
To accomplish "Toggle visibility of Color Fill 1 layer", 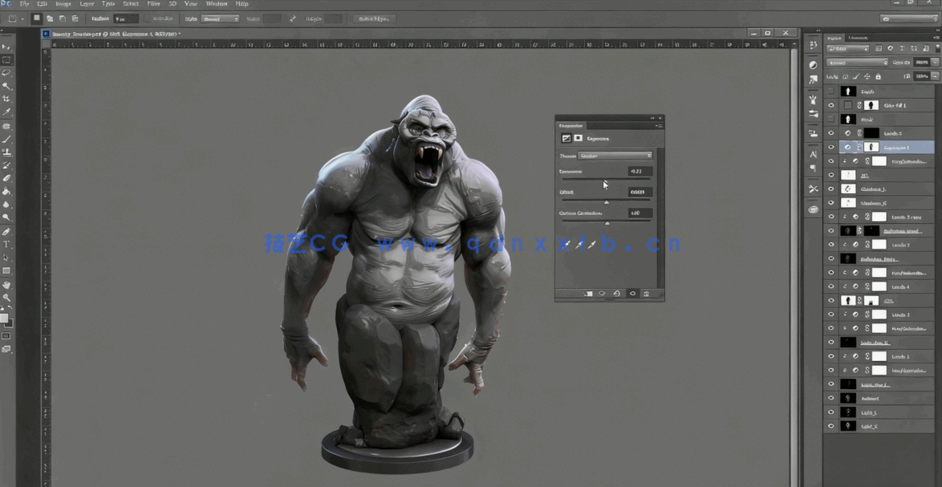I will pos(831,105).
